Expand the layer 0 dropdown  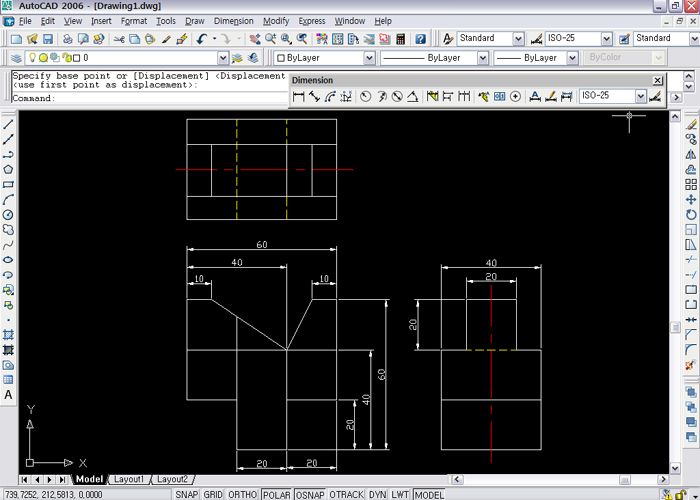coord(223,58)
